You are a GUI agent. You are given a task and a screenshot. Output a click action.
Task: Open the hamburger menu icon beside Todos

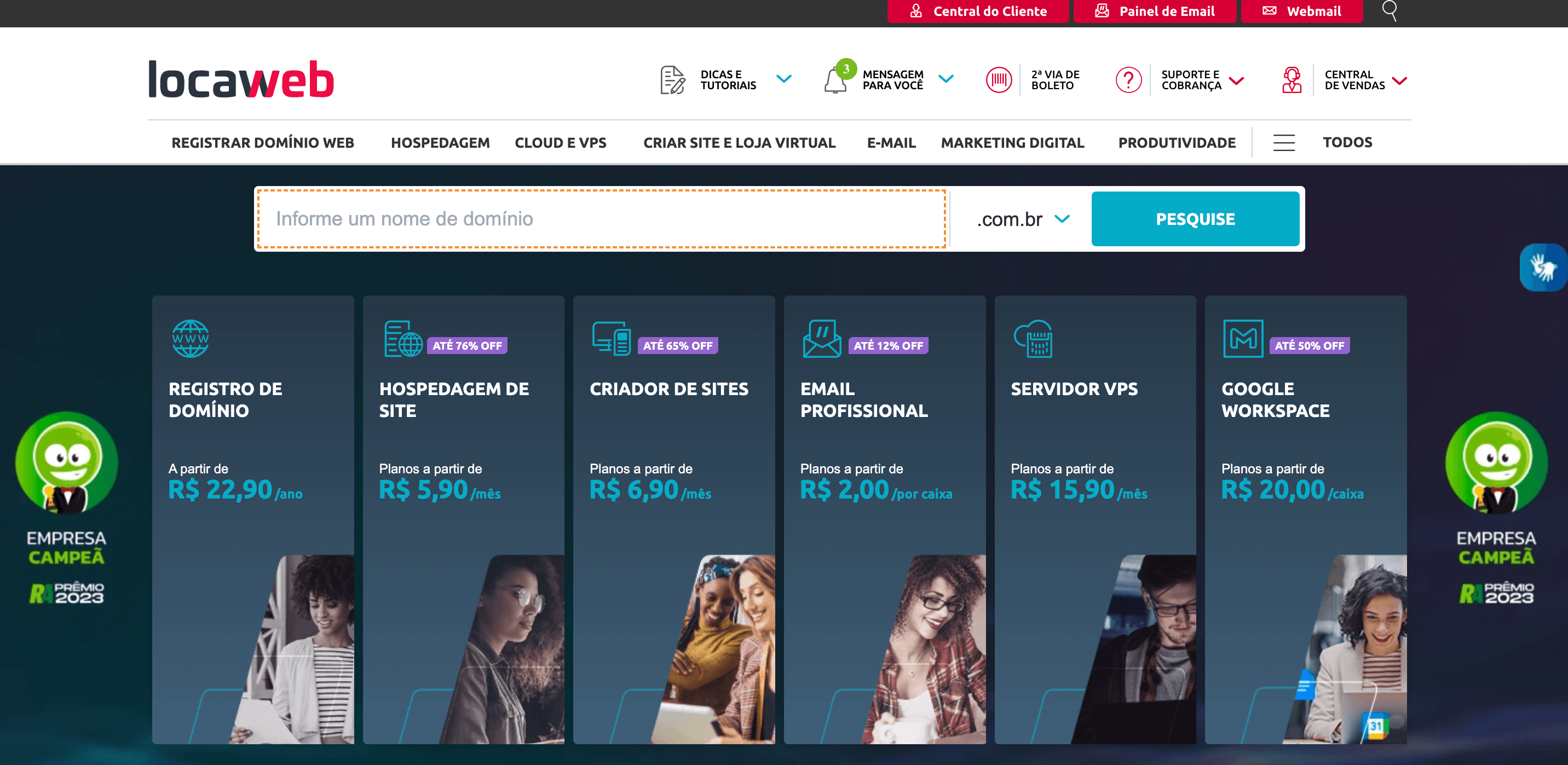click(x=1284, y=142)
